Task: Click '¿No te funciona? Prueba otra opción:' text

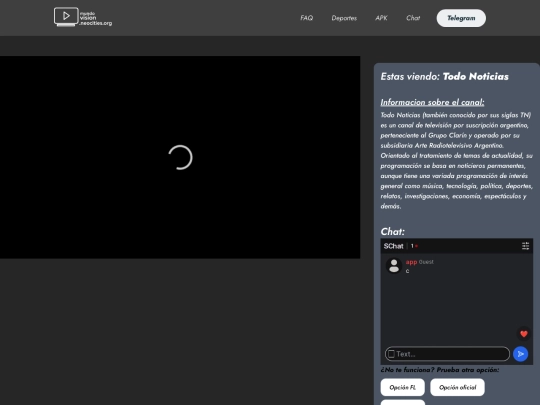Action: (439, 370)
